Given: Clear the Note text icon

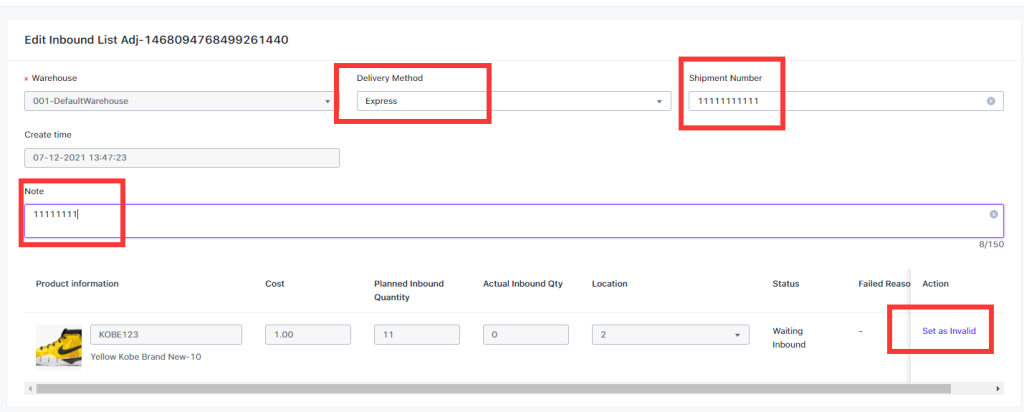Looking at the screenshot, I should 993,214.
